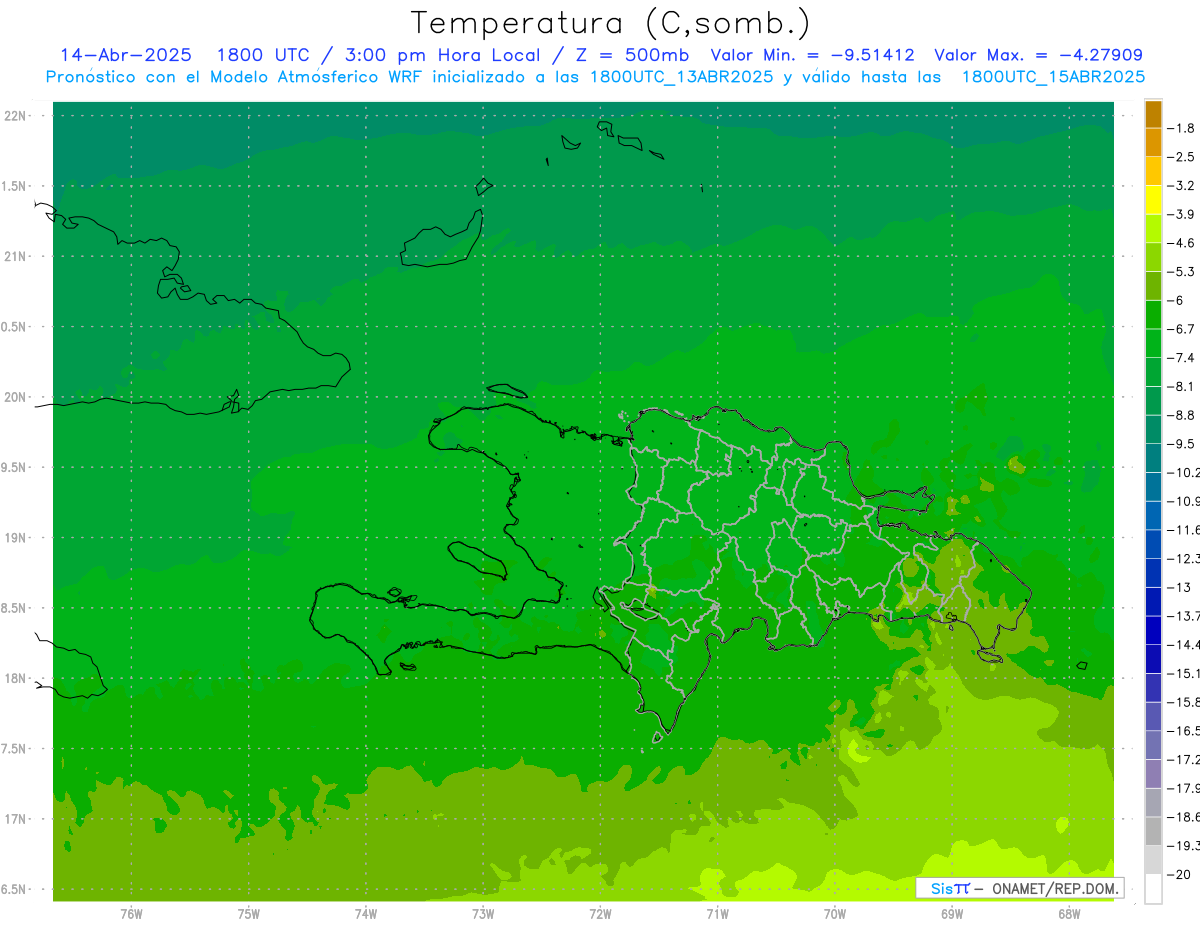
Task: Click the "-16.5" colorbar label
Action: pos(1185,732)
